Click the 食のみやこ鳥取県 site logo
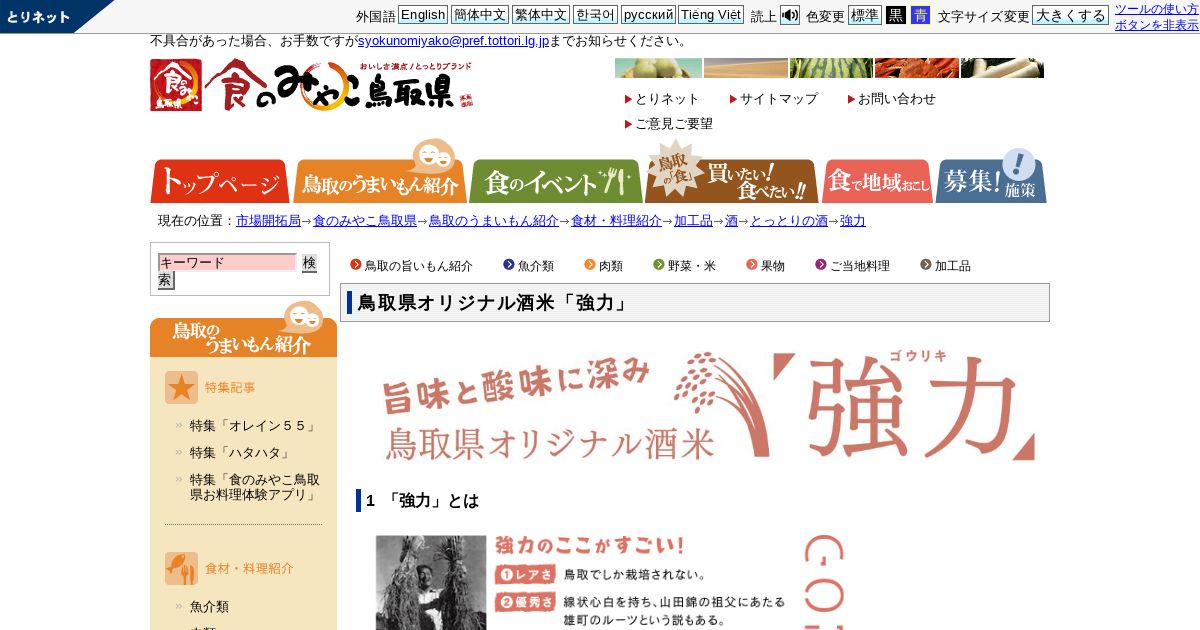This screenshot has width=1200, height=630. pos(312,85)
